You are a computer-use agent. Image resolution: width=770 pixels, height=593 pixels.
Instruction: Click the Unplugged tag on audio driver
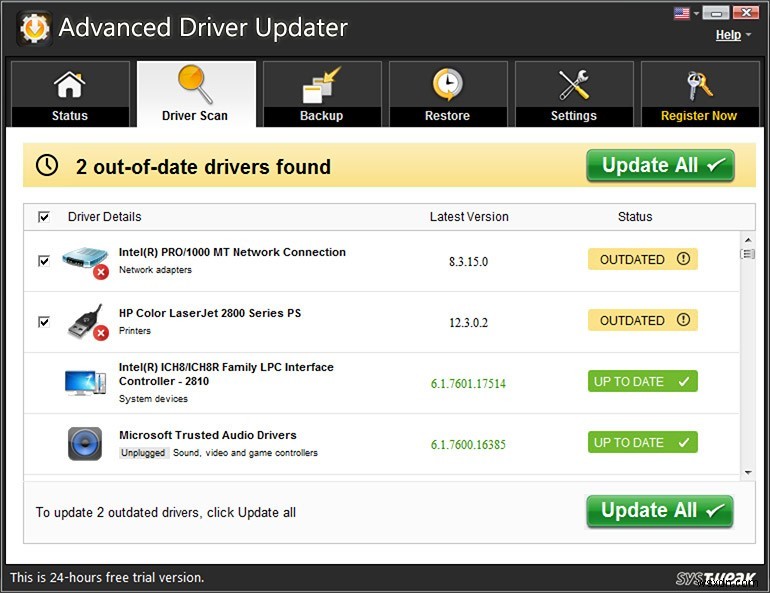point(143,453)
